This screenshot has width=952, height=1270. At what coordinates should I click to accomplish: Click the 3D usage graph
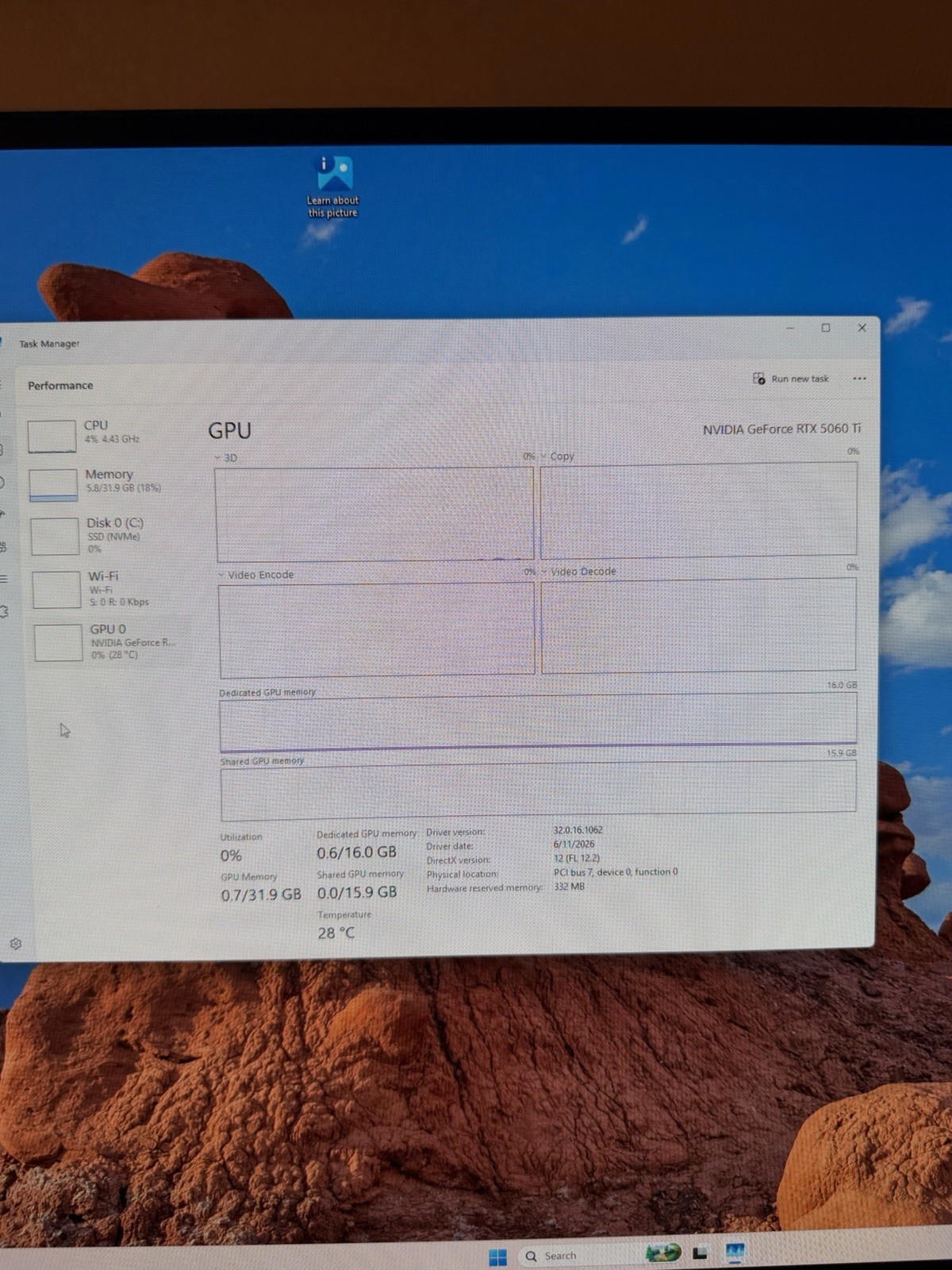[x=374, y=514]
